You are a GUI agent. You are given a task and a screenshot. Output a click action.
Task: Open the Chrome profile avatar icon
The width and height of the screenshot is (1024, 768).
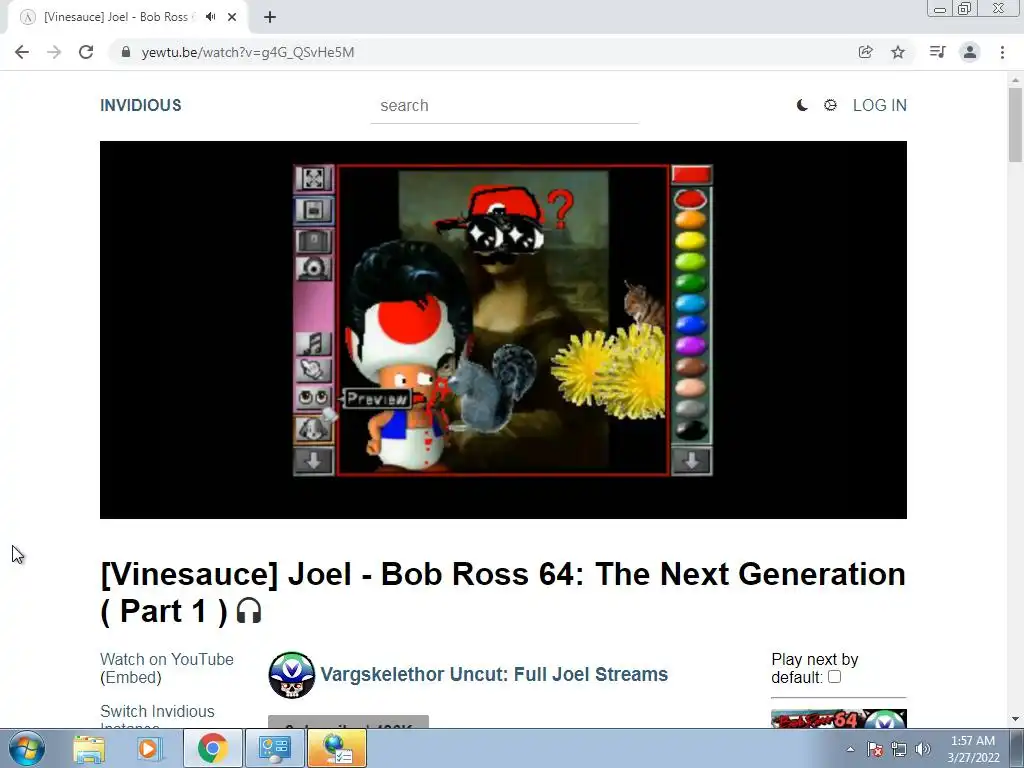(x=970, y=52)
